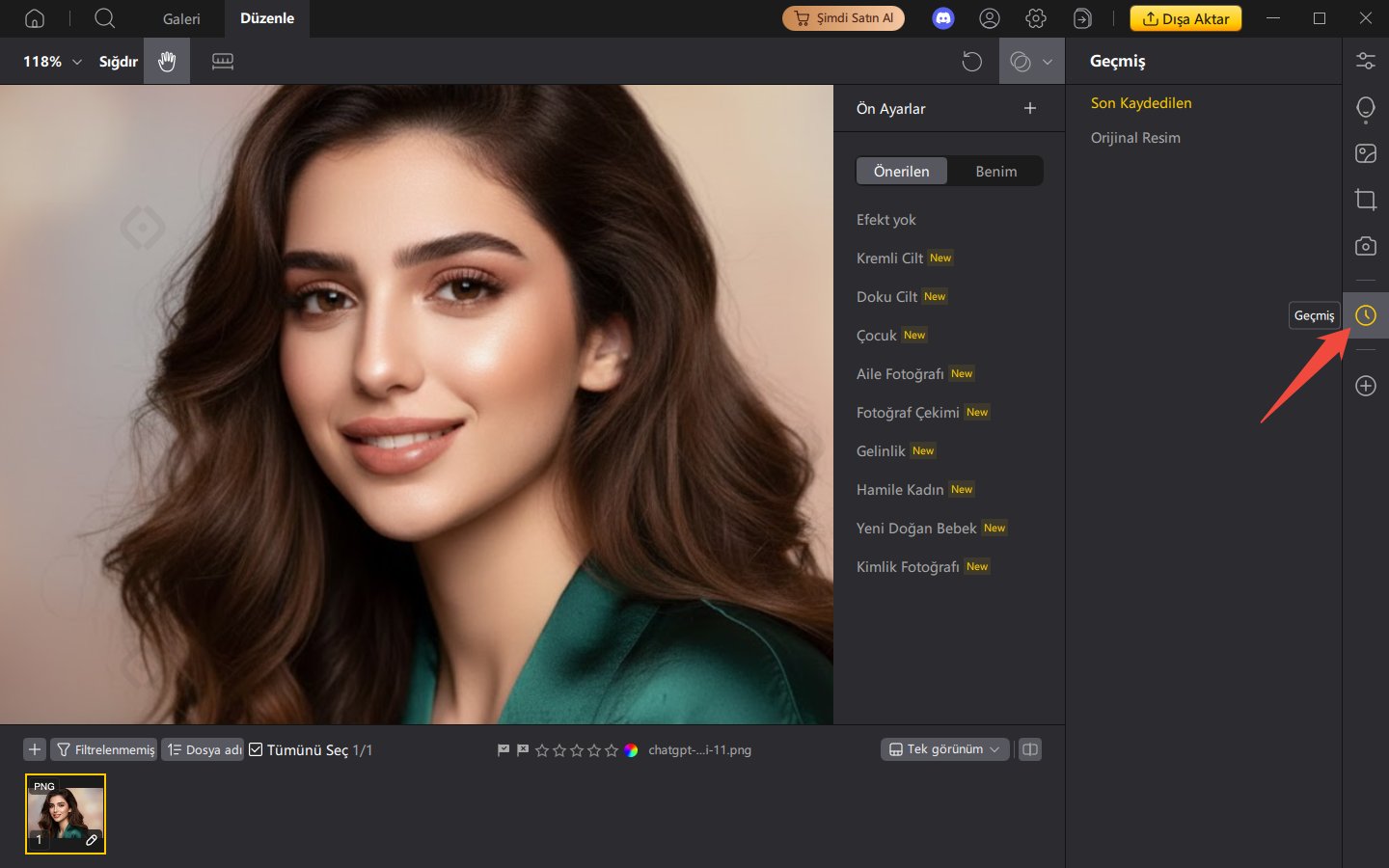Image resolution: width=1389 pixels, height=868 pixels.
Task: Switch to the Benim presets tab
Action: pyautogui.click(x=995, y=171)
